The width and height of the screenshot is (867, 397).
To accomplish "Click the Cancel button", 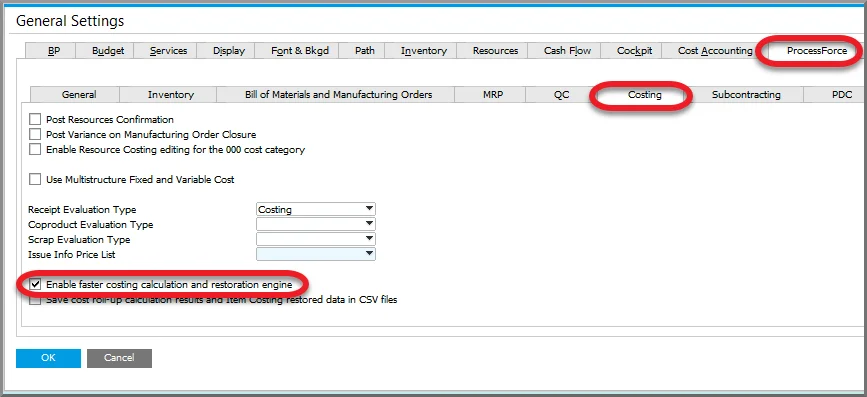I will [119, 358].
